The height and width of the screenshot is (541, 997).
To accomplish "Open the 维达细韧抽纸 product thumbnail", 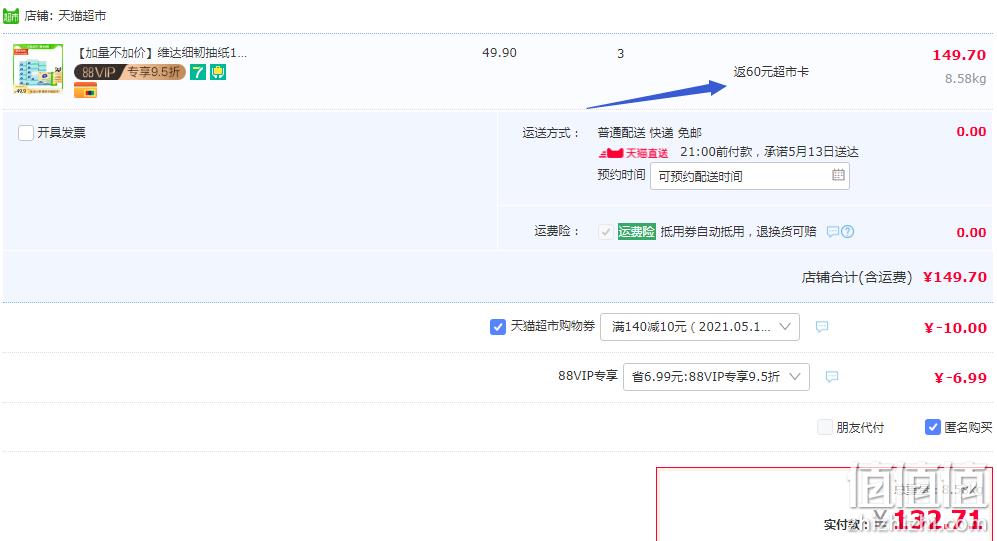I will 38,69.
